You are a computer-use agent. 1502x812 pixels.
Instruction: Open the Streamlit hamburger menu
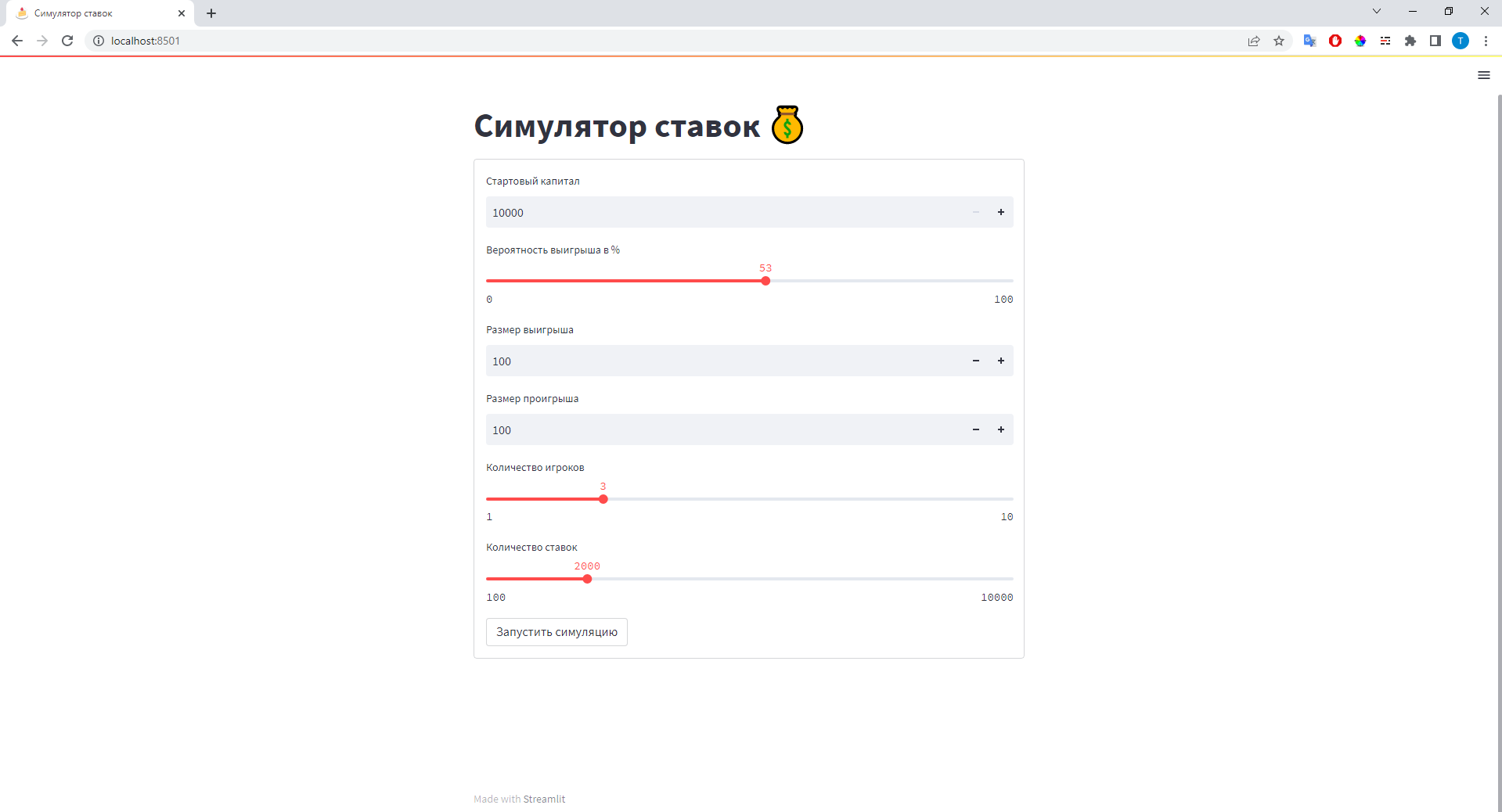click(1483, 75)
